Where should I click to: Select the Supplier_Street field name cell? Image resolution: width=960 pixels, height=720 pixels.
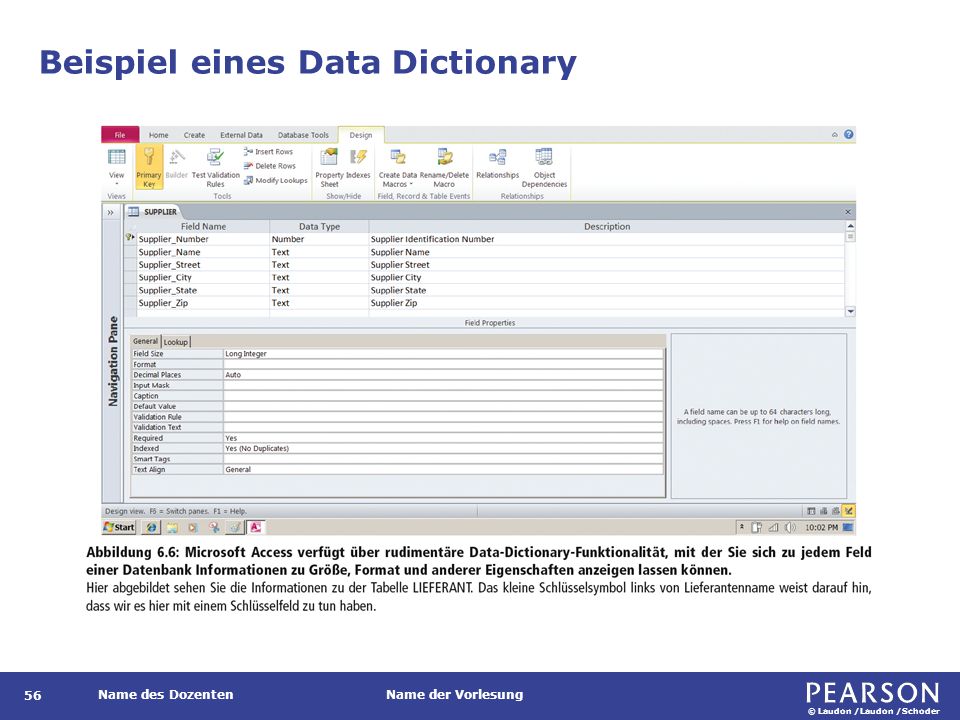(203, 264)
